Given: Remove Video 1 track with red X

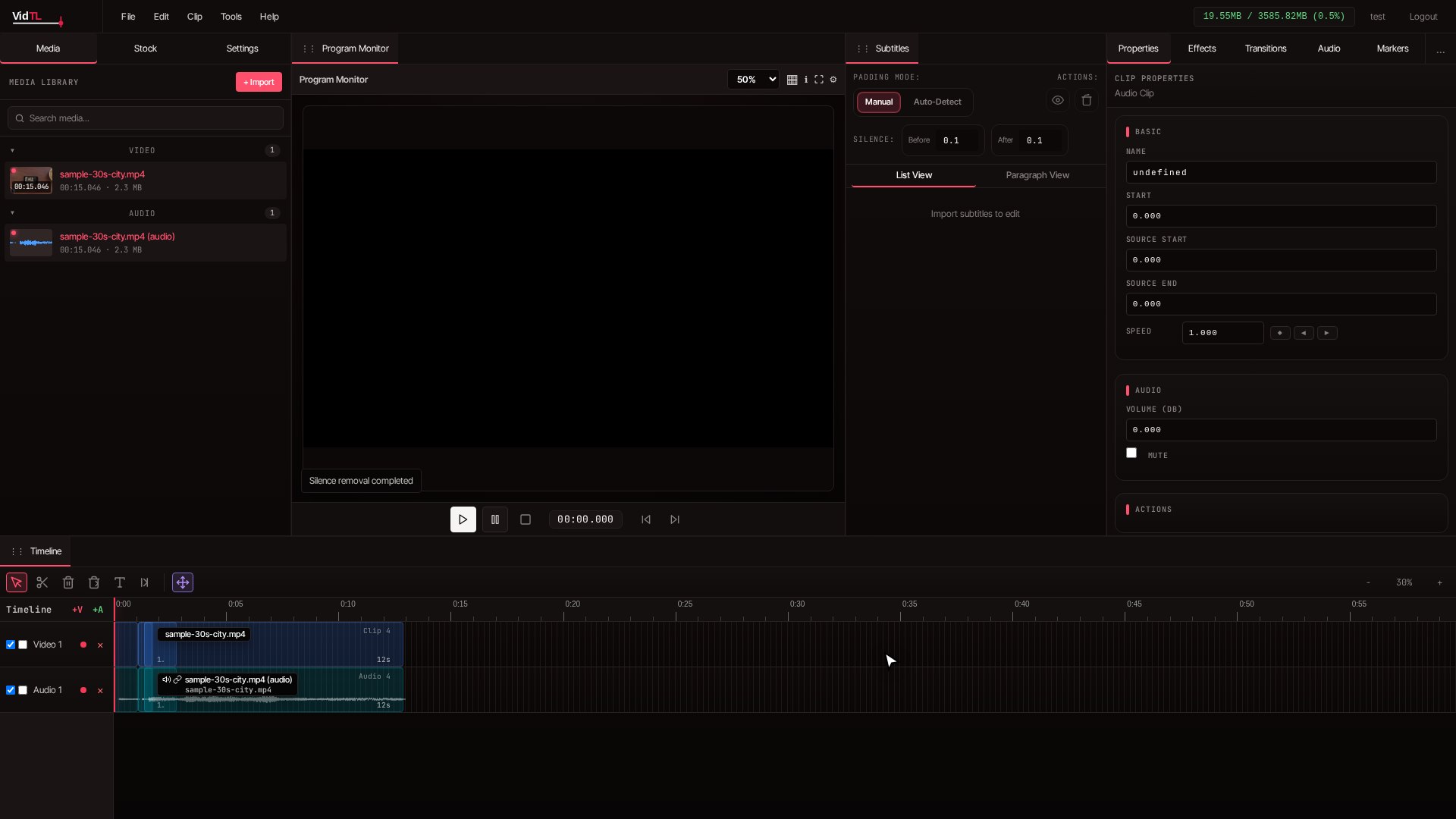Looking at the screenshot, I should click(x=100, y=645).
